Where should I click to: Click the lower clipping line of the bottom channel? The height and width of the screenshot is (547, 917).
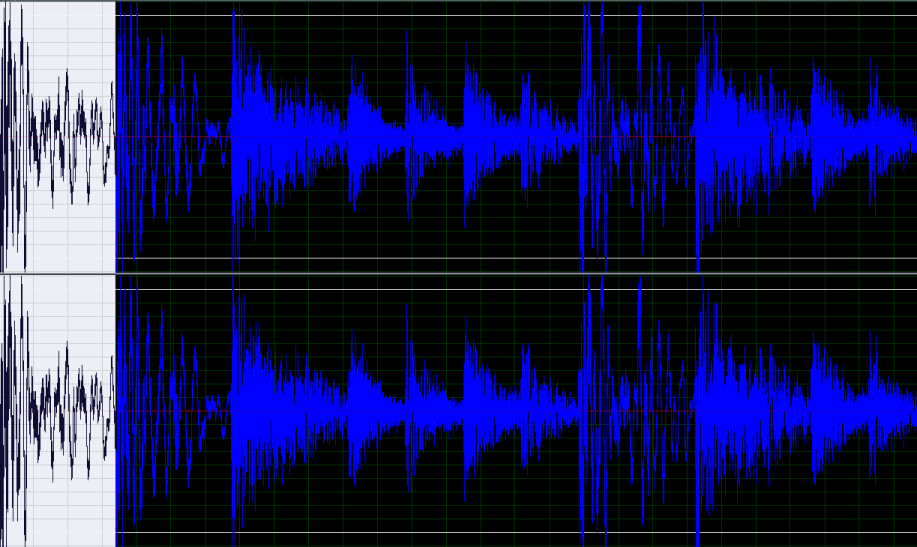coord(516,532)
